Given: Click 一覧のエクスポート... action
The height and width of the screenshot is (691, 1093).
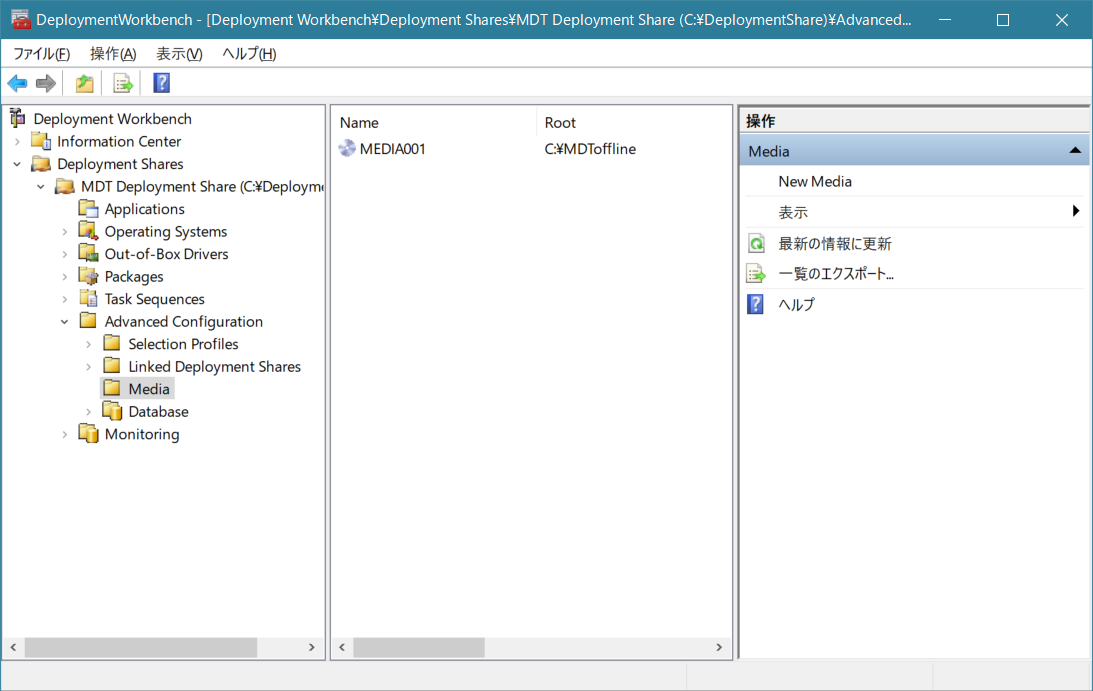Looking at the screenshot, I should (836, 273).
